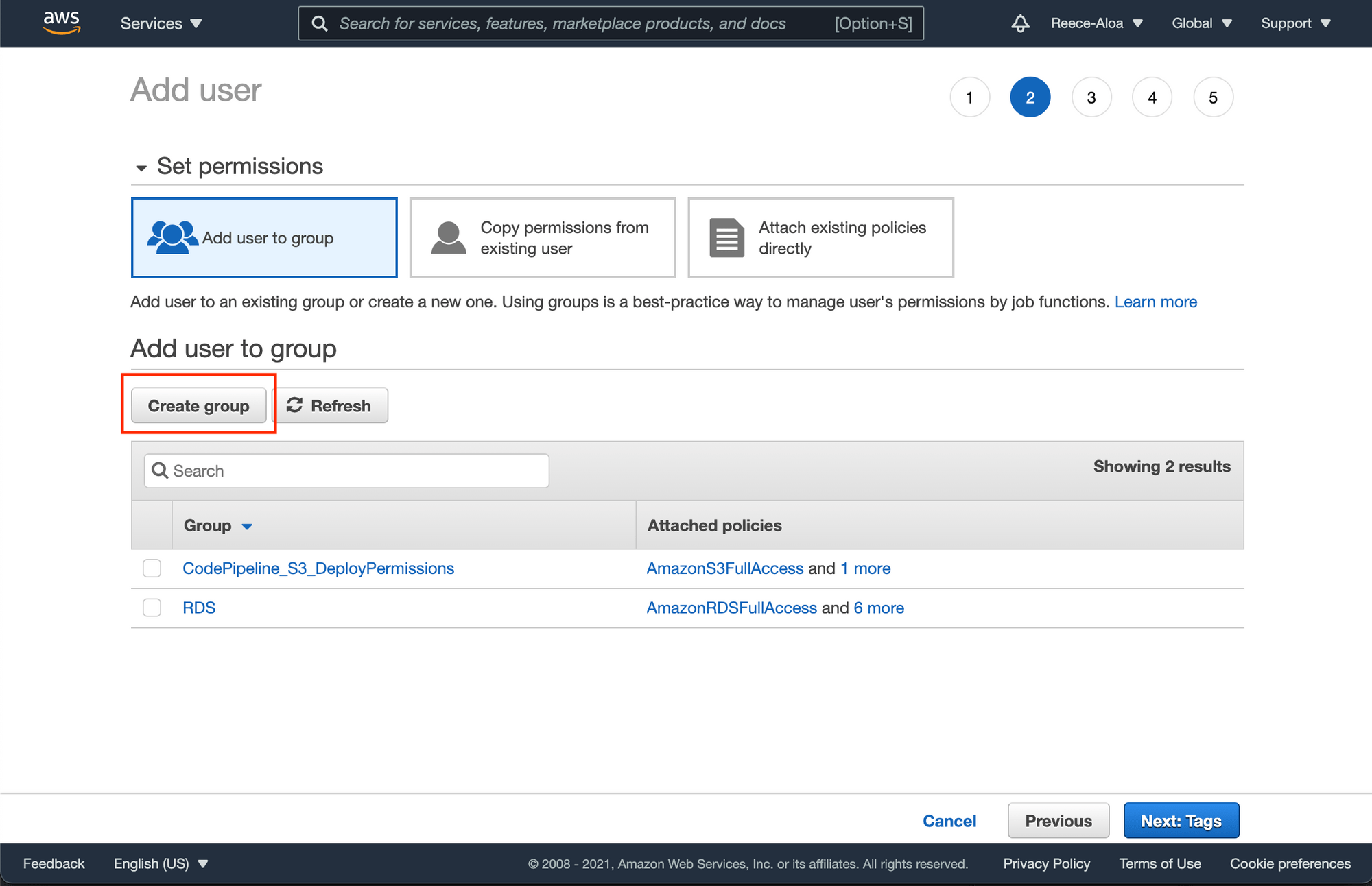The image size is (1372, 886).
Task: Tick the RDS group checkbox
Action: (152, 608)
